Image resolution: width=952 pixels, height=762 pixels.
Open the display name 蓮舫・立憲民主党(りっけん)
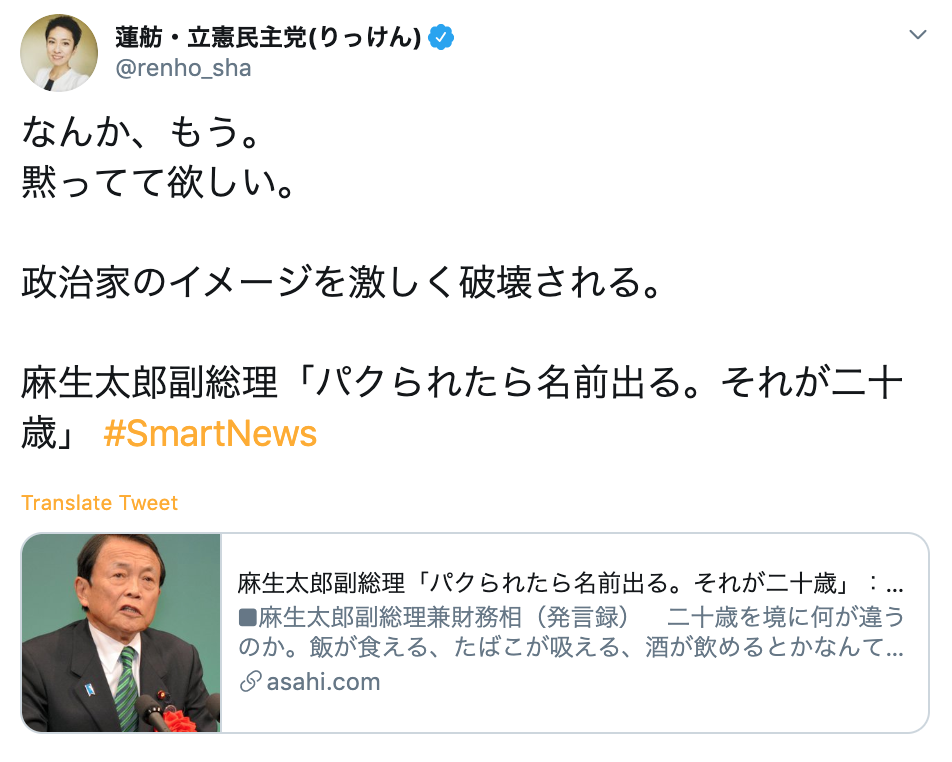pyautogui.click(x=268, y=38)
